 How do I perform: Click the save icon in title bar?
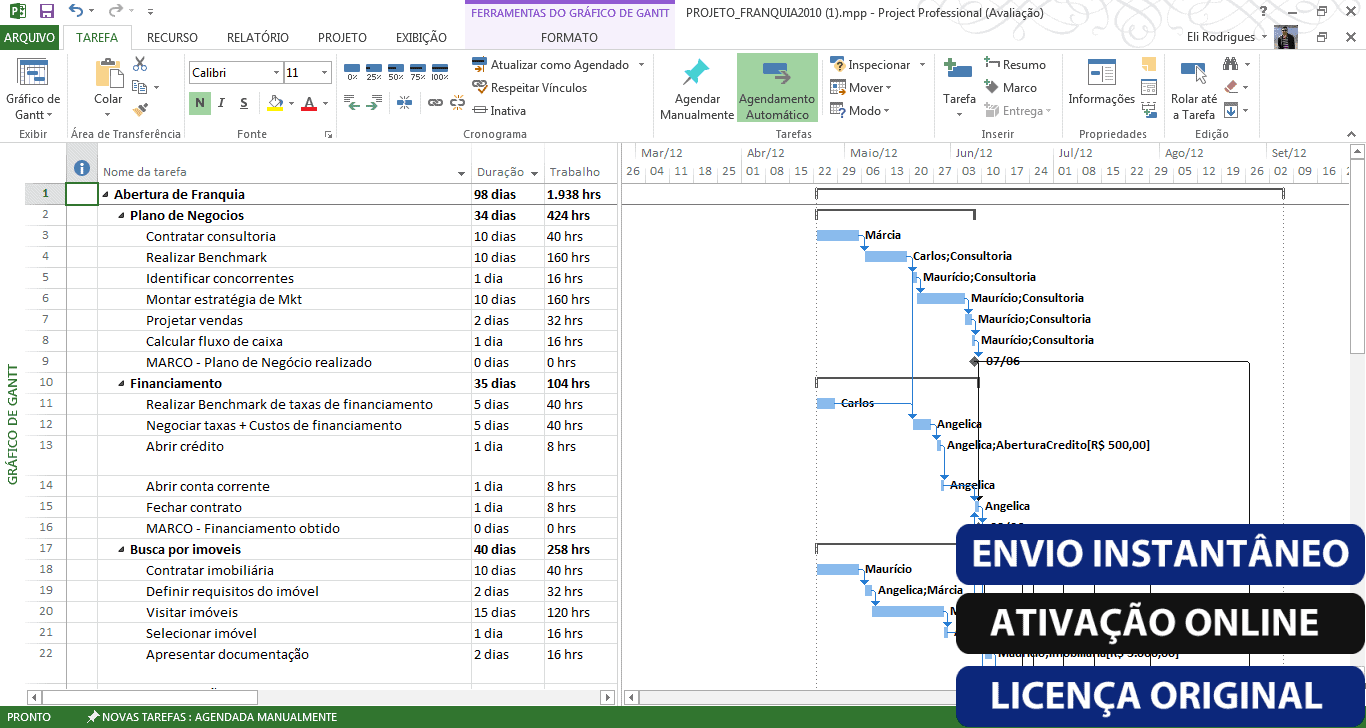coord(46,12)
